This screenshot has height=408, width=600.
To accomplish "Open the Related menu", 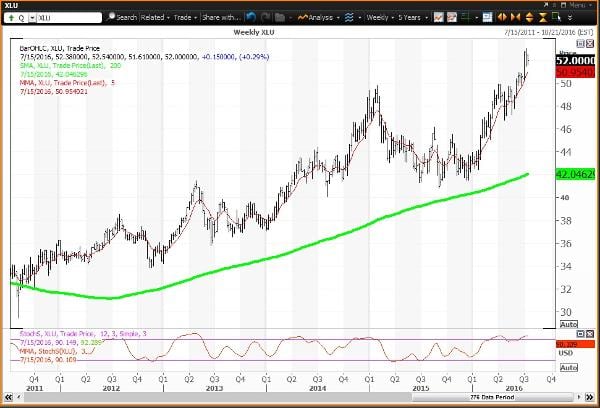I will pyautogui.click(x=154, y=17).
